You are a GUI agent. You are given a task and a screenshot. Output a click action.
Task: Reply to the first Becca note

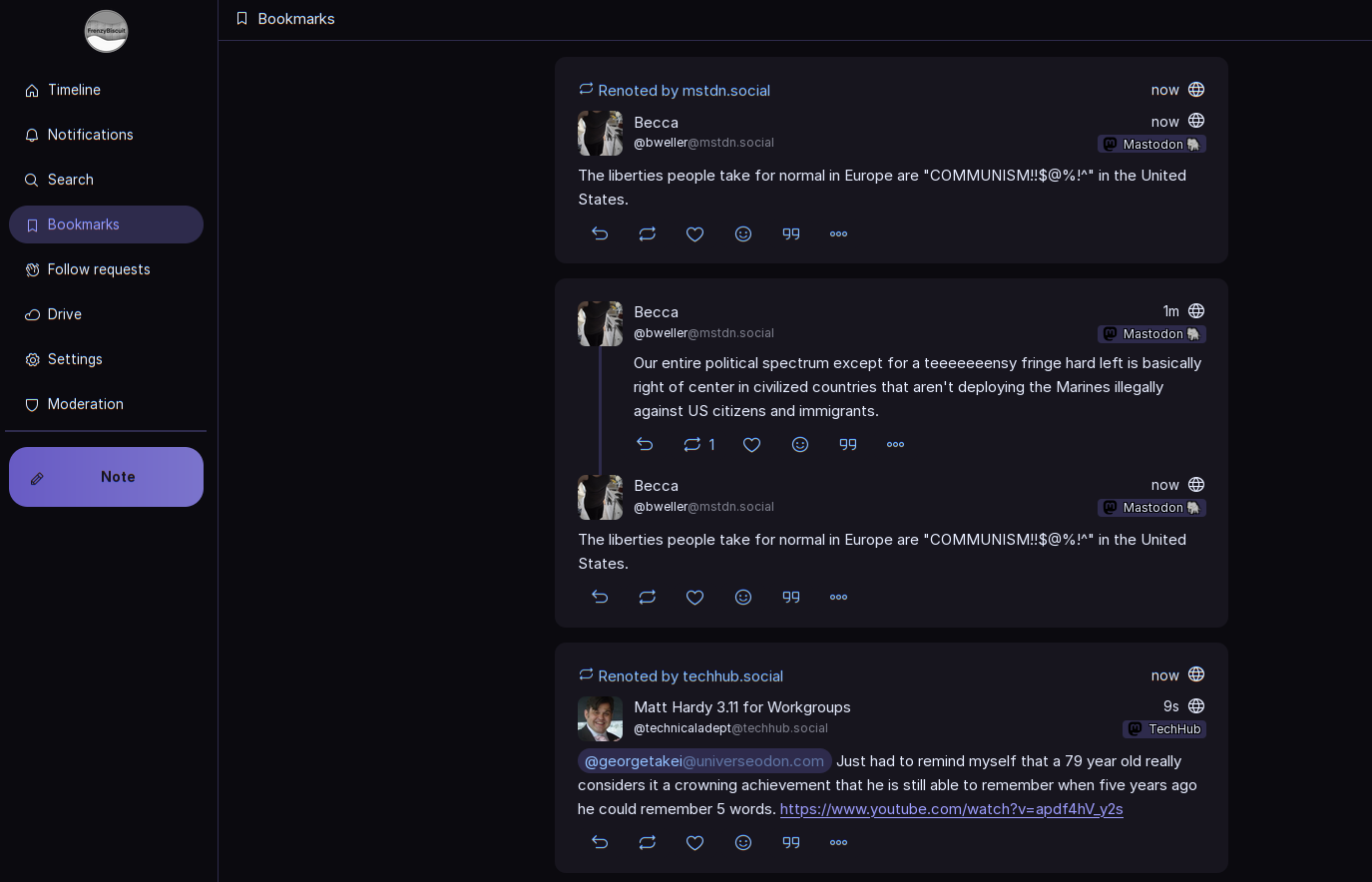(600, 233)
